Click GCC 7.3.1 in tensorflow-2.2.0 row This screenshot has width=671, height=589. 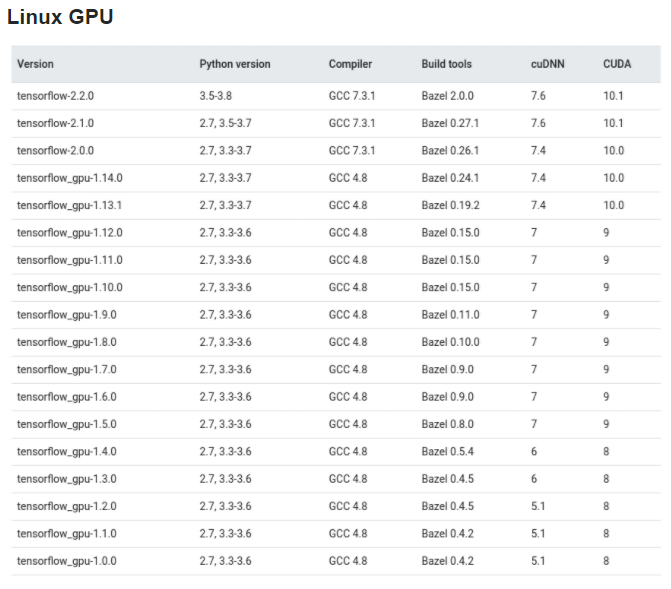point(352,96)
